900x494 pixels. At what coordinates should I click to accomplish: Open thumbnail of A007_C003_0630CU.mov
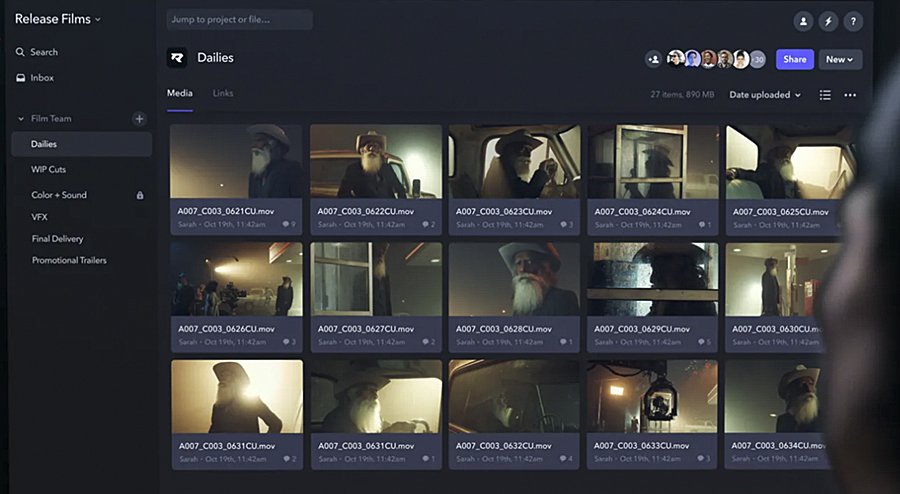click(777, 279)
